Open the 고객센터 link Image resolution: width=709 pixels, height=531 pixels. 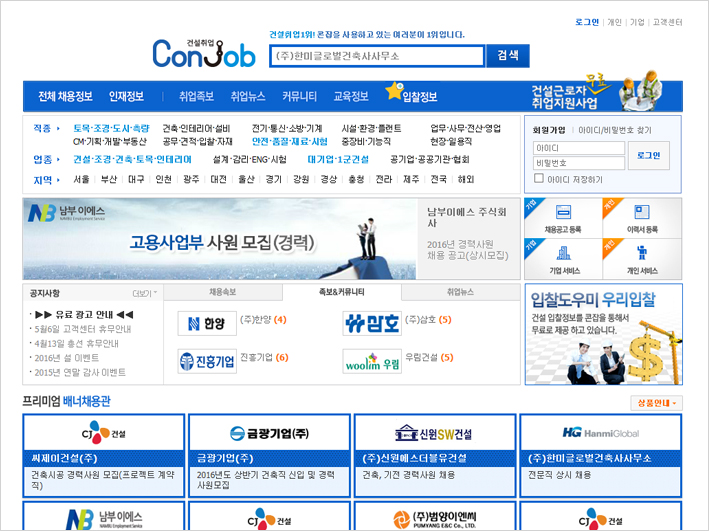(x=667, y=22)
